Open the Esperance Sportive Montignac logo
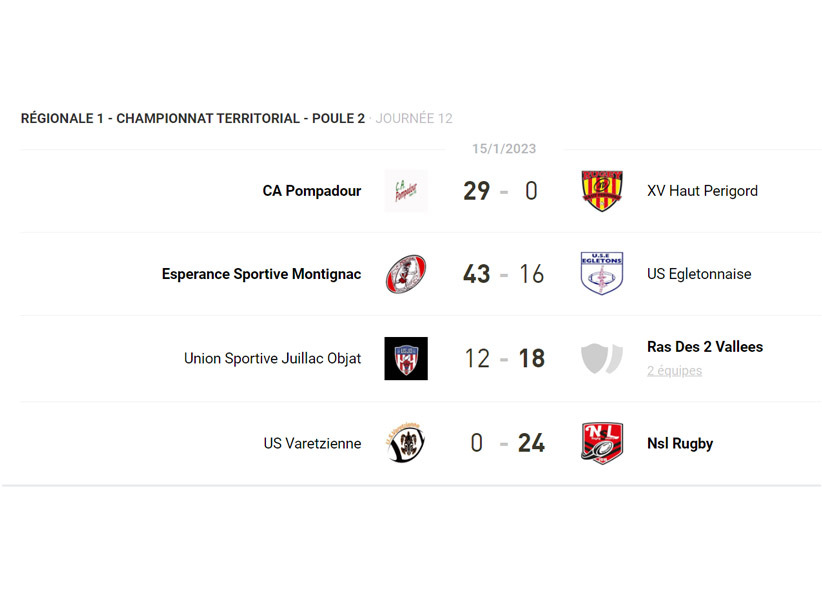Image resolution: width=822 pixels, height=595 pixels. coord(405,274)
